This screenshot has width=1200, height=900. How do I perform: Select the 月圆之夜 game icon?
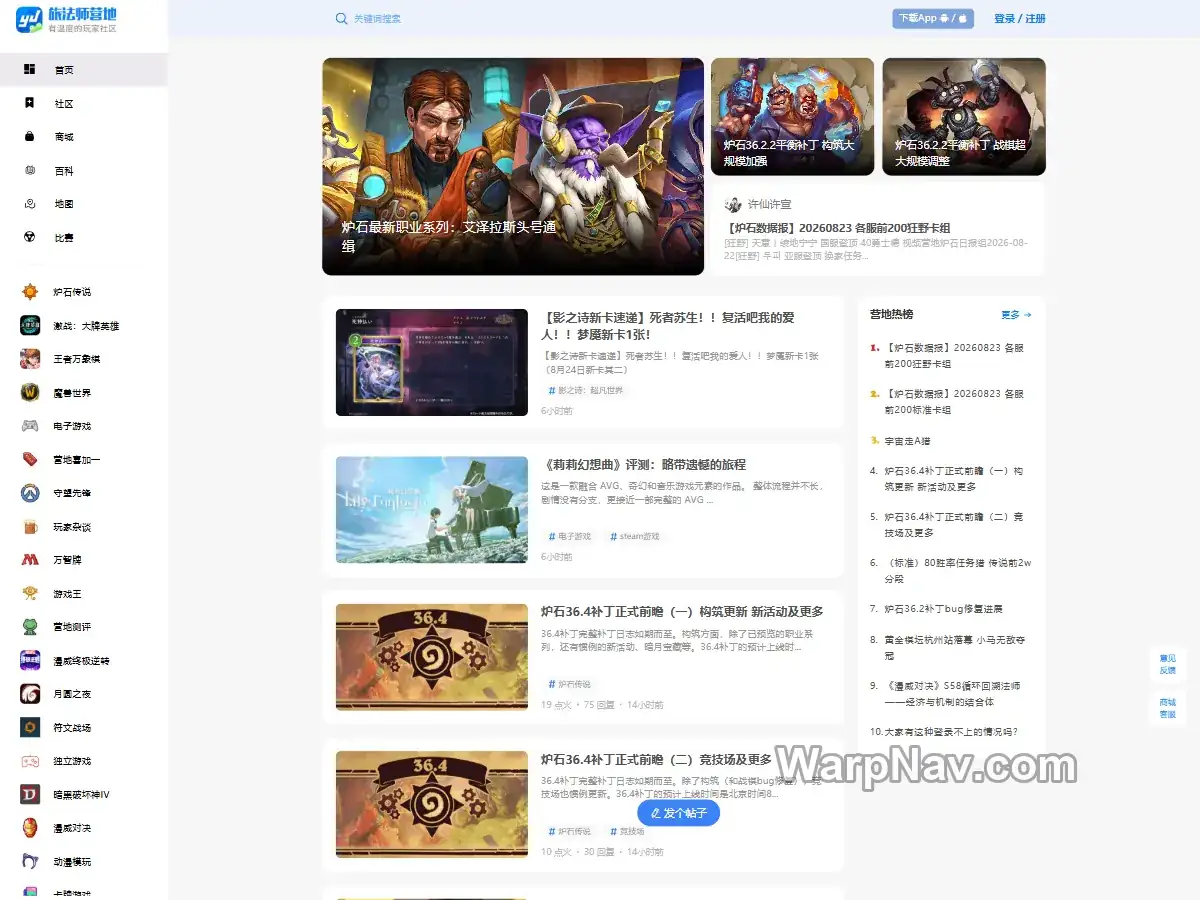click(x=30, y=694)
